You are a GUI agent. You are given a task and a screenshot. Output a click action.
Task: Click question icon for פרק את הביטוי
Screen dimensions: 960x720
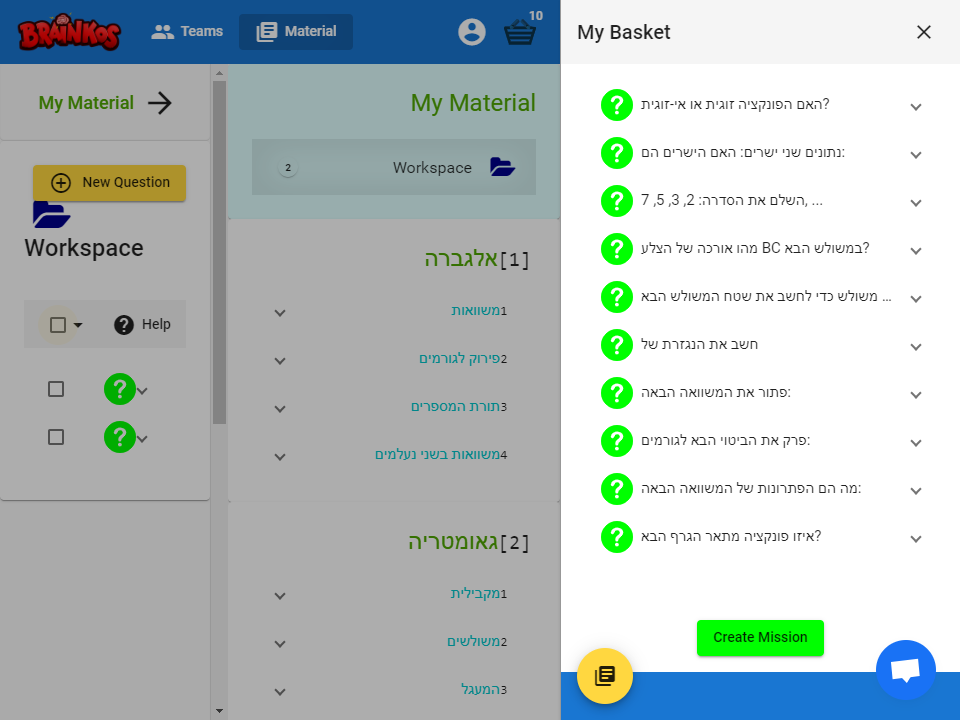pos(617,441)
